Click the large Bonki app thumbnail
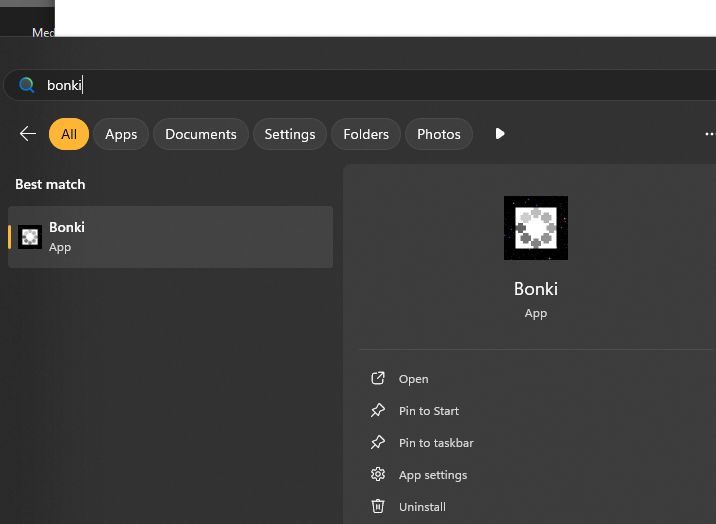The image size is (716, 524). tap(536, 228)
